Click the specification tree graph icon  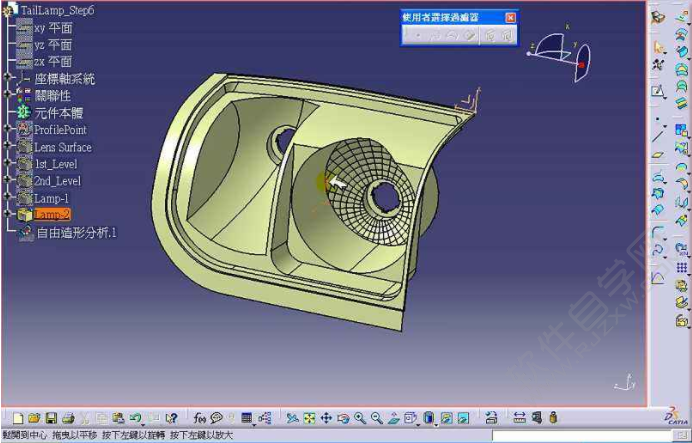(265, 418)
